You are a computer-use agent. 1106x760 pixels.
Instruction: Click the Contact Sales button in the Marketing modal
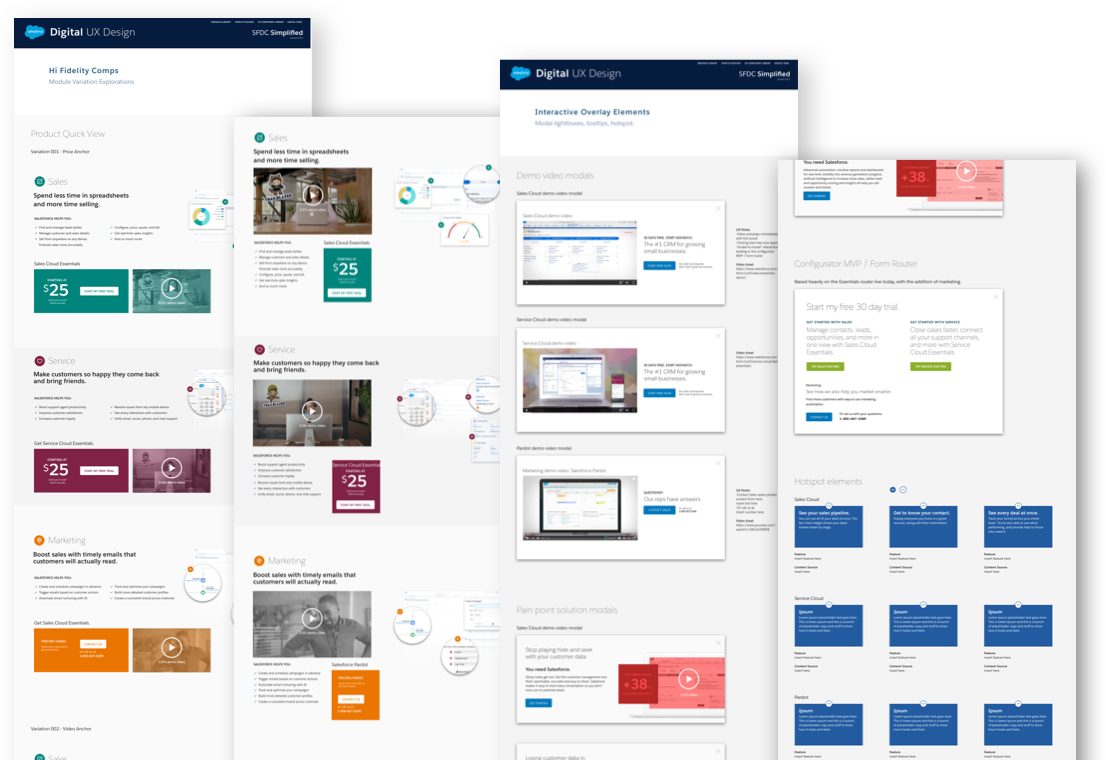tap(658, 510)
